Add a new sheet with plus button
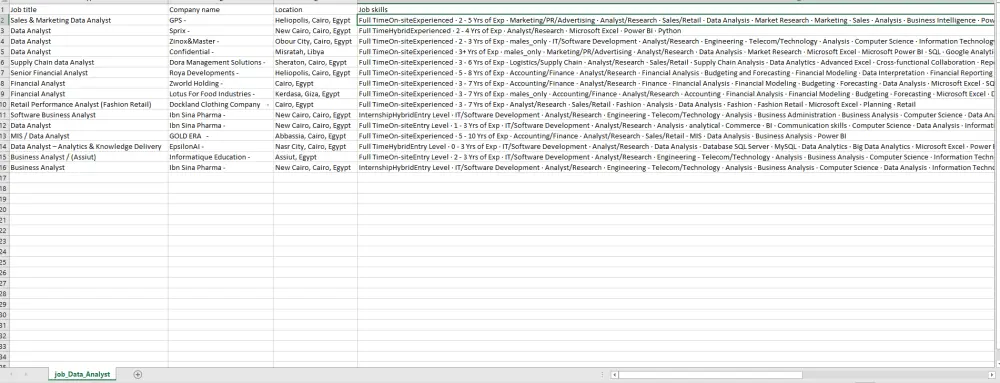This screenshot has width=1000, height=383. point(138,375)
